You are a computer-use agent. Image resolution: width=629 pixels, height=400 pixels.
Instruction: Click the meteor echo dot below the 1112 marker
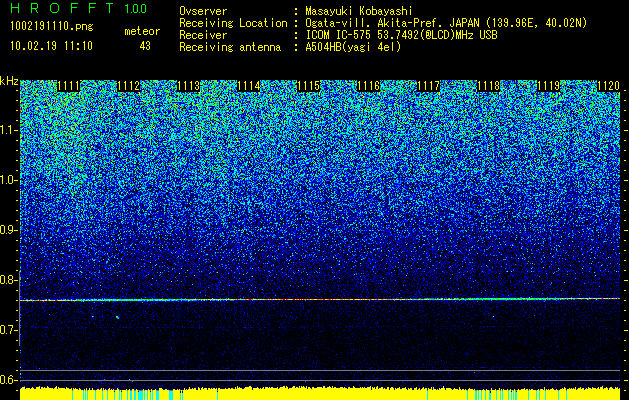(x=118, y=317)
